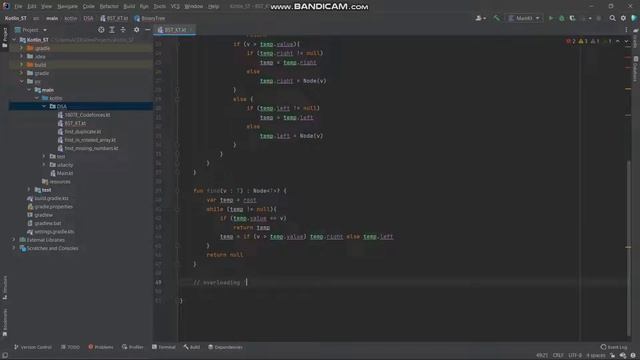
Task: Select Scratches and Consoles node
Action: 49,249
